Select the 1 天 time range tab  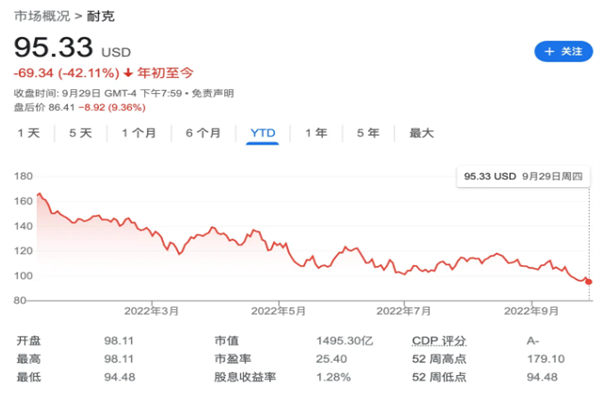click(x=29, y=133)
